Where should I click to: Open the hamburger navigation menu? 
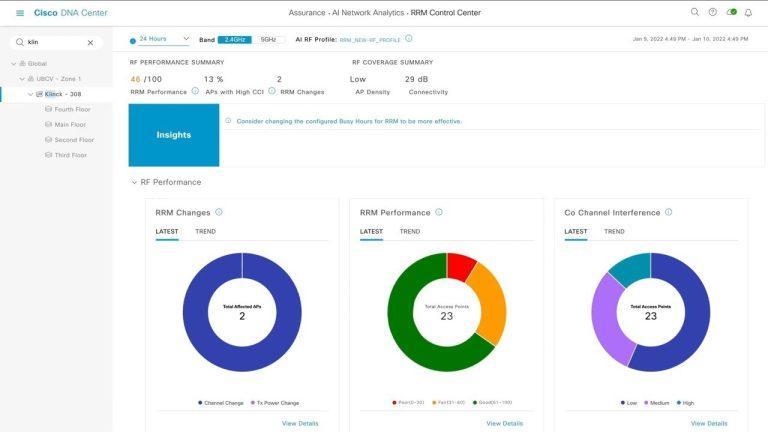pos(20,13)
